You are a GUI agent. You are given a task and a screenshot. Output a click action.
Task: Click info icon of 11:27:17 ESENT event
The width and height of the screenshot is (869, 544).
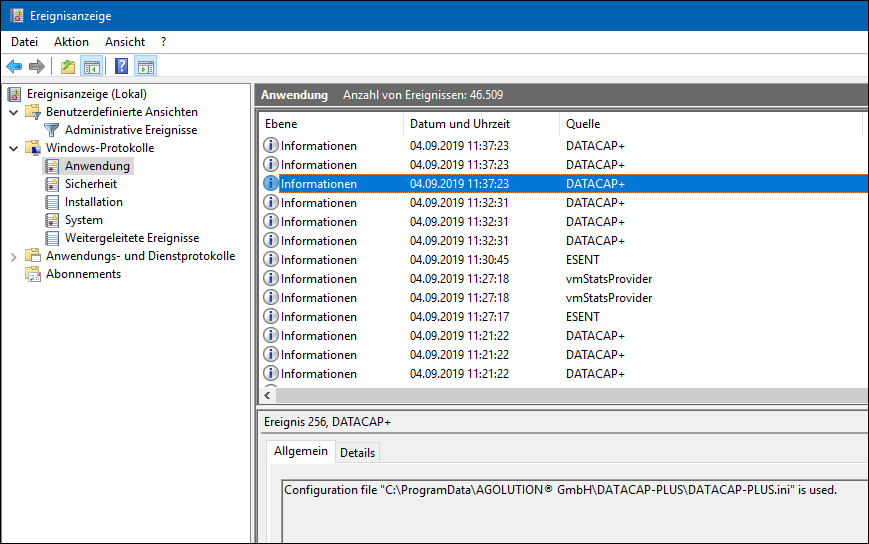click(270, 316)
